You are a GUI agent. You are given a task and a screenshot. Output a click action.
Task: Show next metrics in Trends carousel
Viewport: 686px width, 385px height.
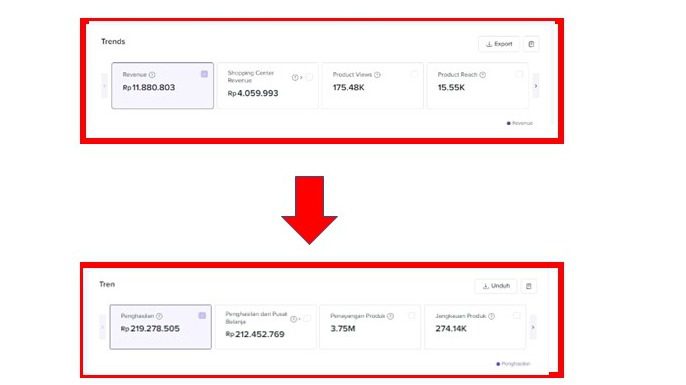536,86
